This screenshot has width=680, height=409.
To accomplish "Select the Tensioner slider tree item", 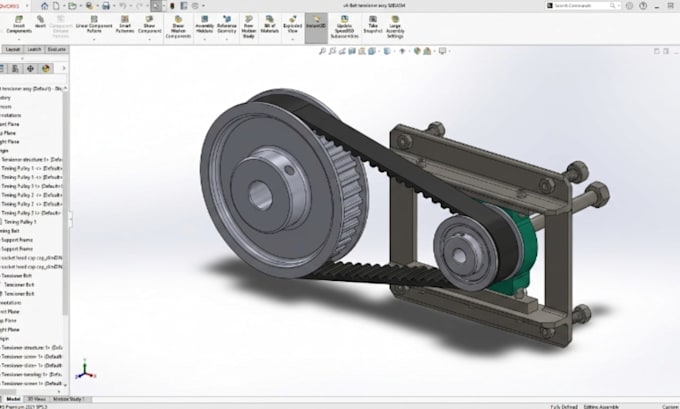I will [31, 365].
